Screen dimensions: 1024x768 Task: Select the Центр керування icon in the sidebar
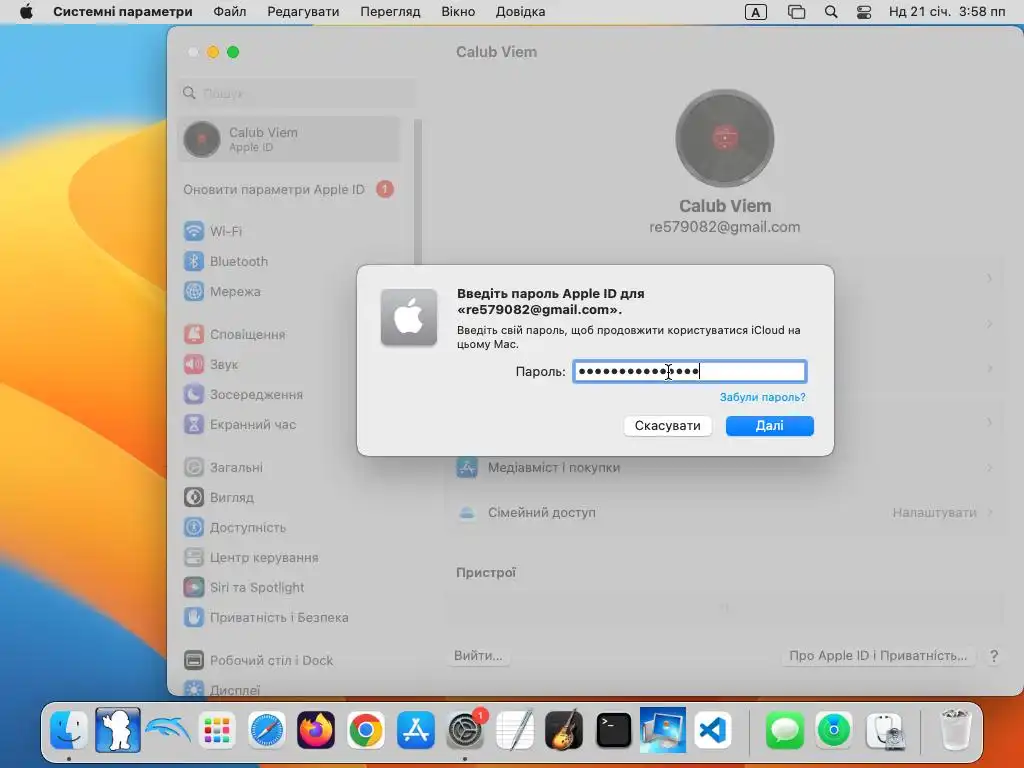pos(193,558)
